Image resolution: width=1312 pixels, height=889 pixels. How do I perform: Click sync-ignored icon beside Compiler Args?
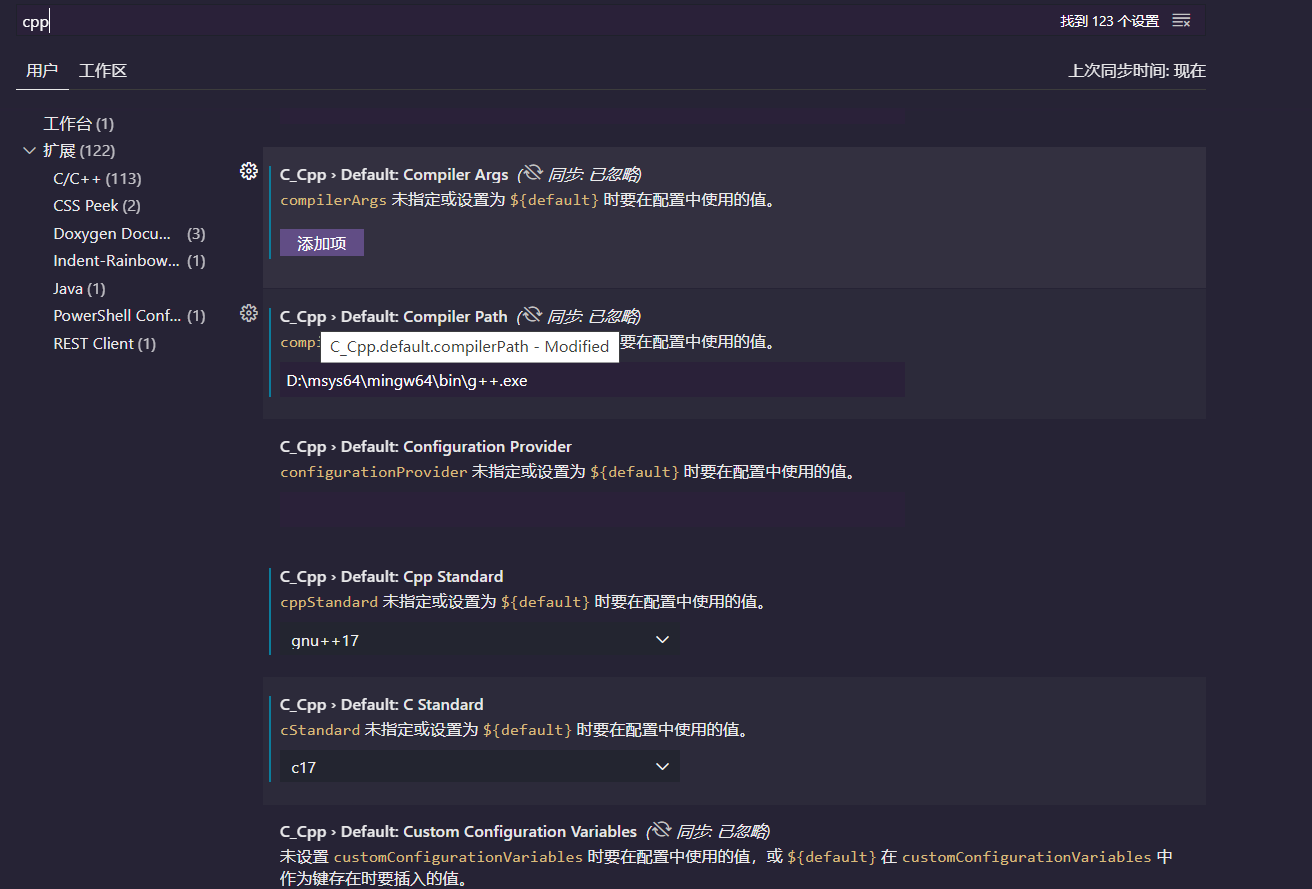[532, 174]
